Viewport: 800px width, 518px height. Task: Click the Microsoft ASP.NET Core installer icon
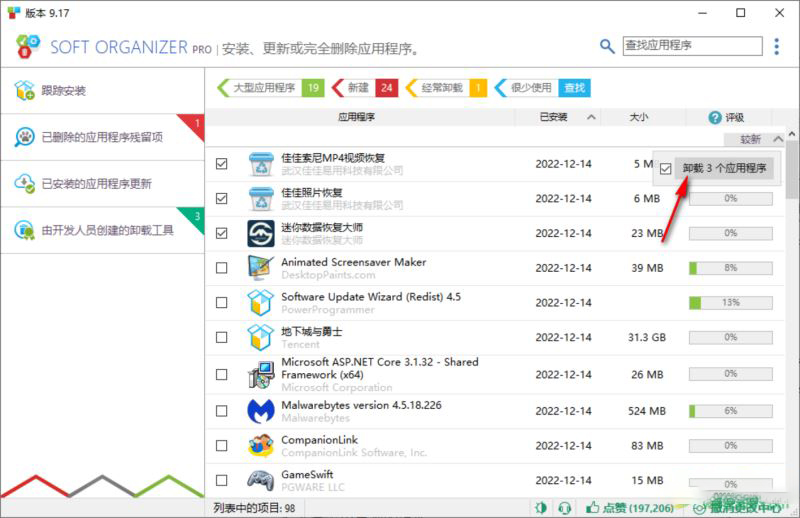(x=261, y=375)
